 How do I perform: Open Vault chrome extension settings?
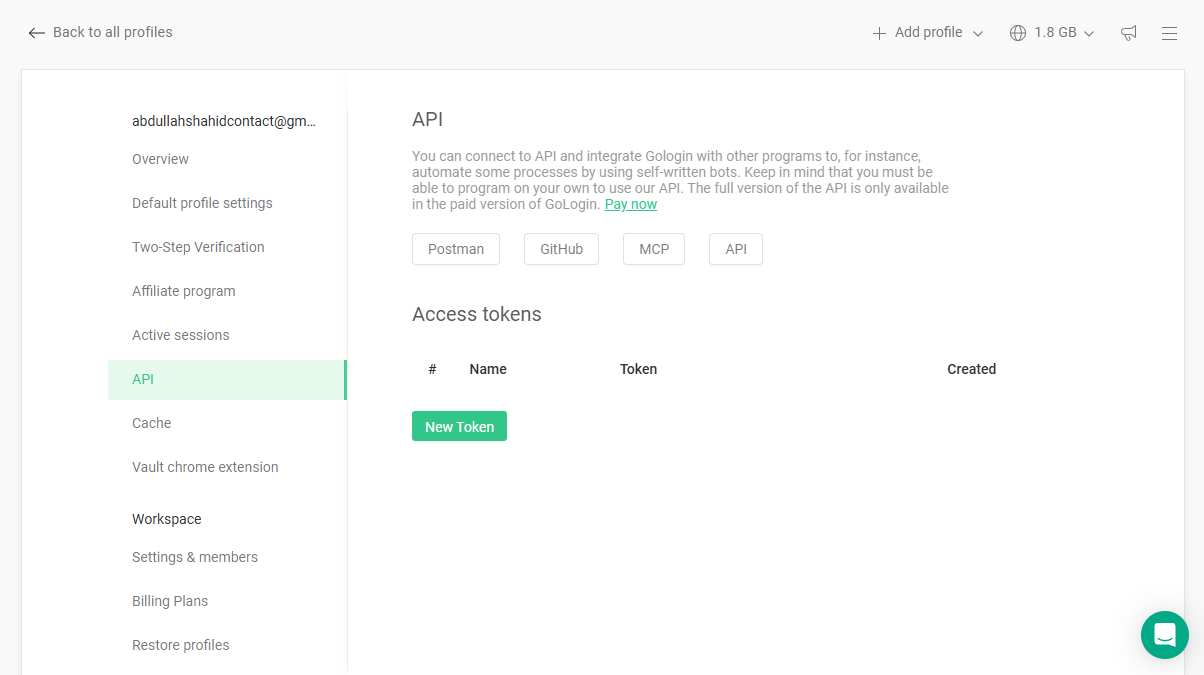click(x=205, y=466)
